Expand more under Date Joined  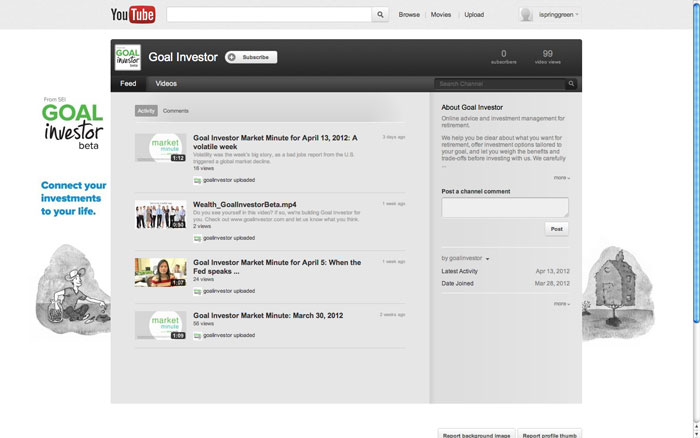[x=562, y=304]
